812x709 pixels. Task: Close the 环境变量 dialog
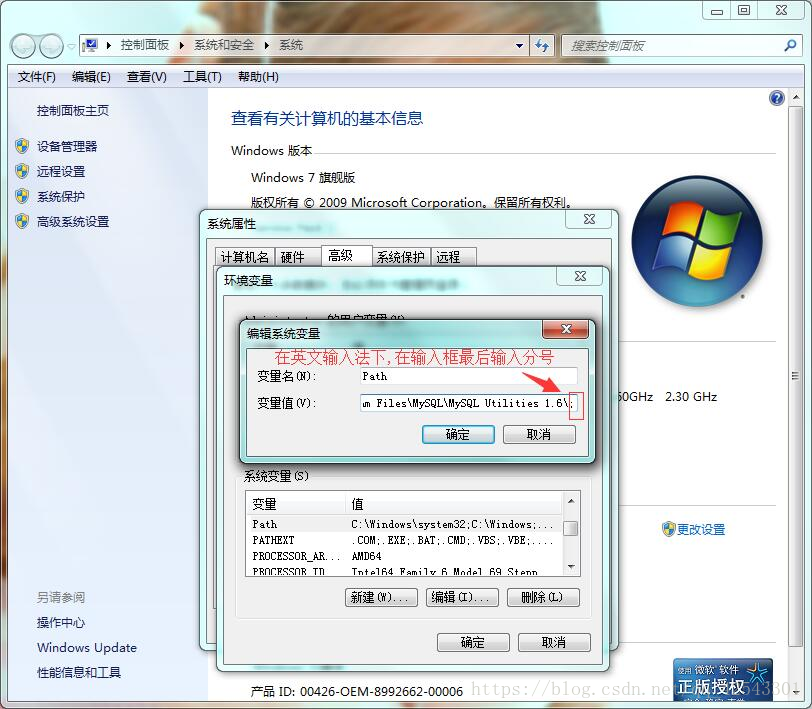(580, 277)
